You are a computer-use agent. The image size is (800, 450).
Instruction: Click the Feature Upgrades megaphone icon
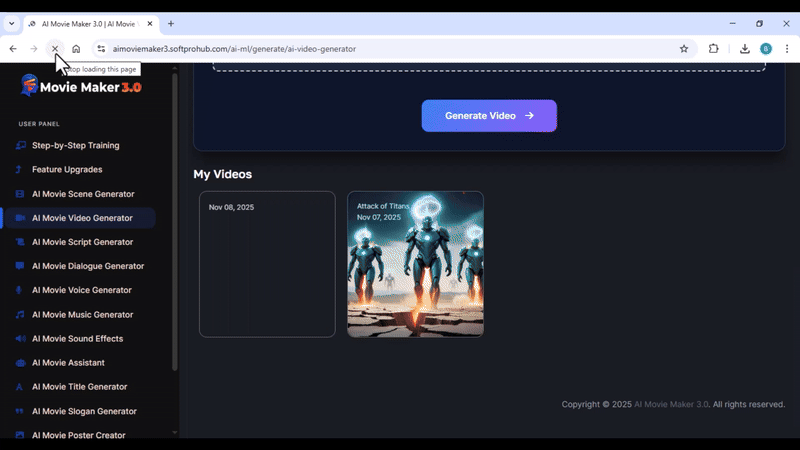point(20,170)
